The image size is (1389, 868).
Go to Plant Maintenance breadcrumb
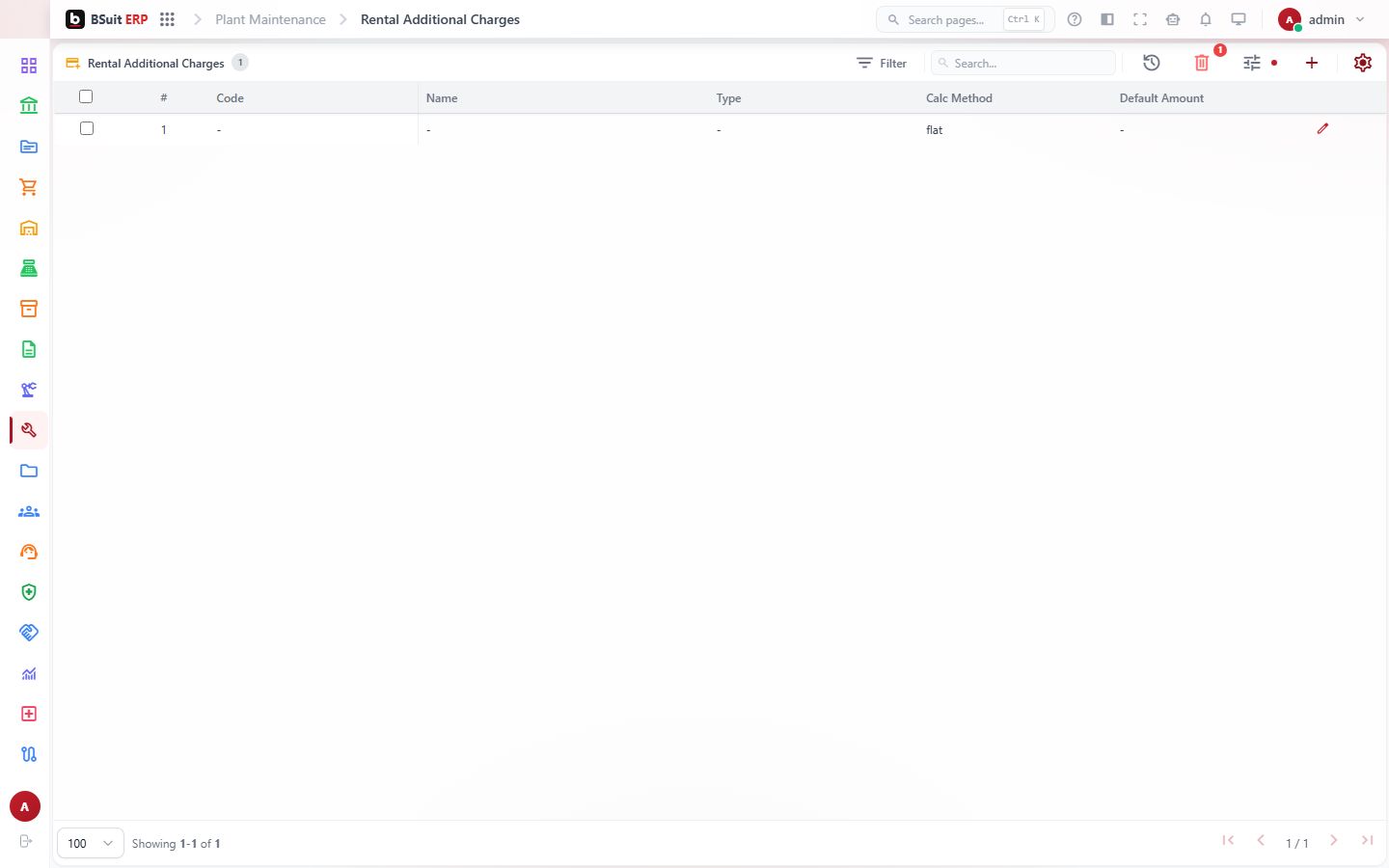coord(270,19)
